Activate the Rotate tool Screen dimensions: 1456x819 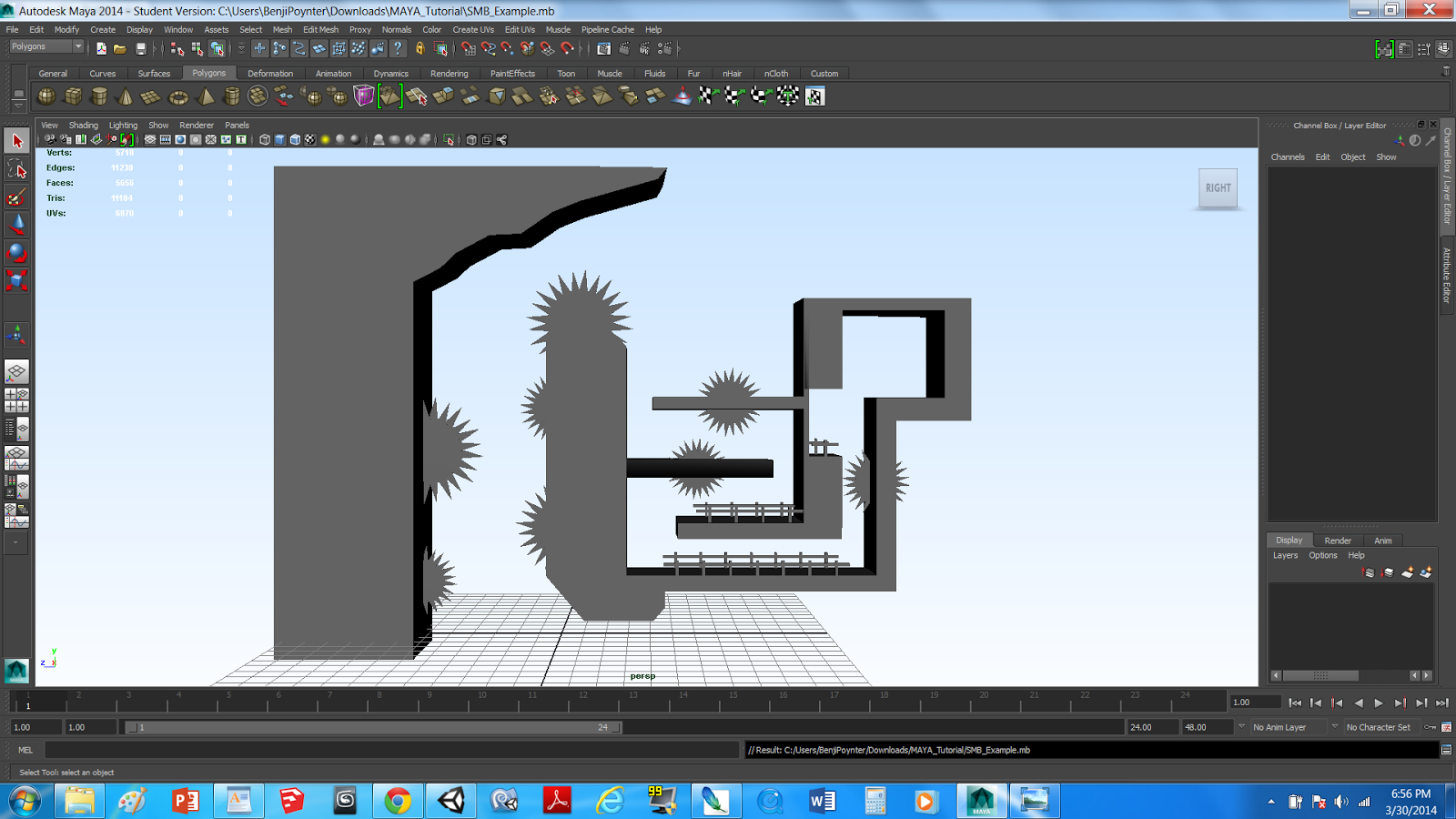click(16, 252)
